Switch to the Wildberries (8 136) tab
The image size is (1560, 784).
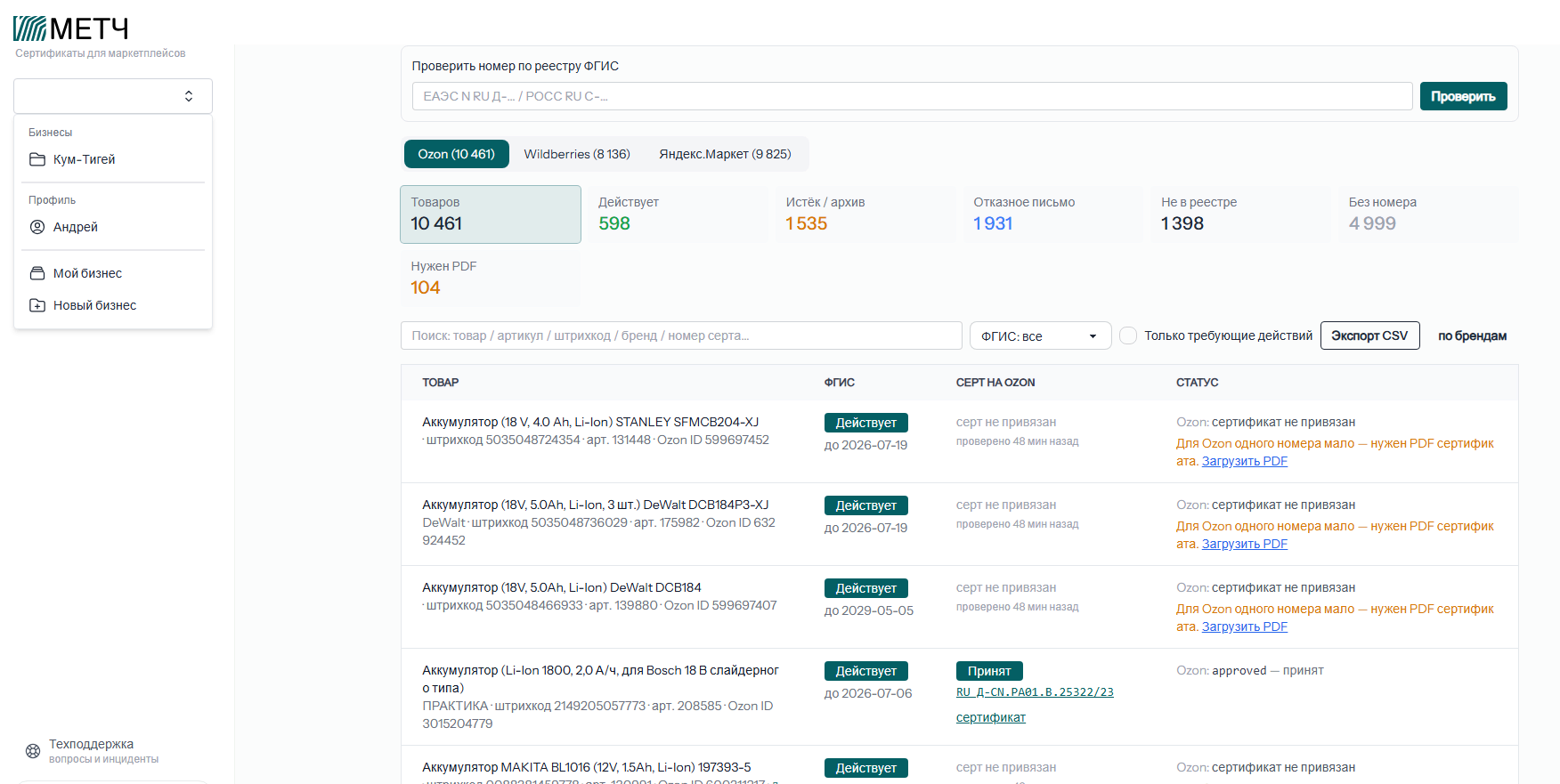tap(577, 154)
